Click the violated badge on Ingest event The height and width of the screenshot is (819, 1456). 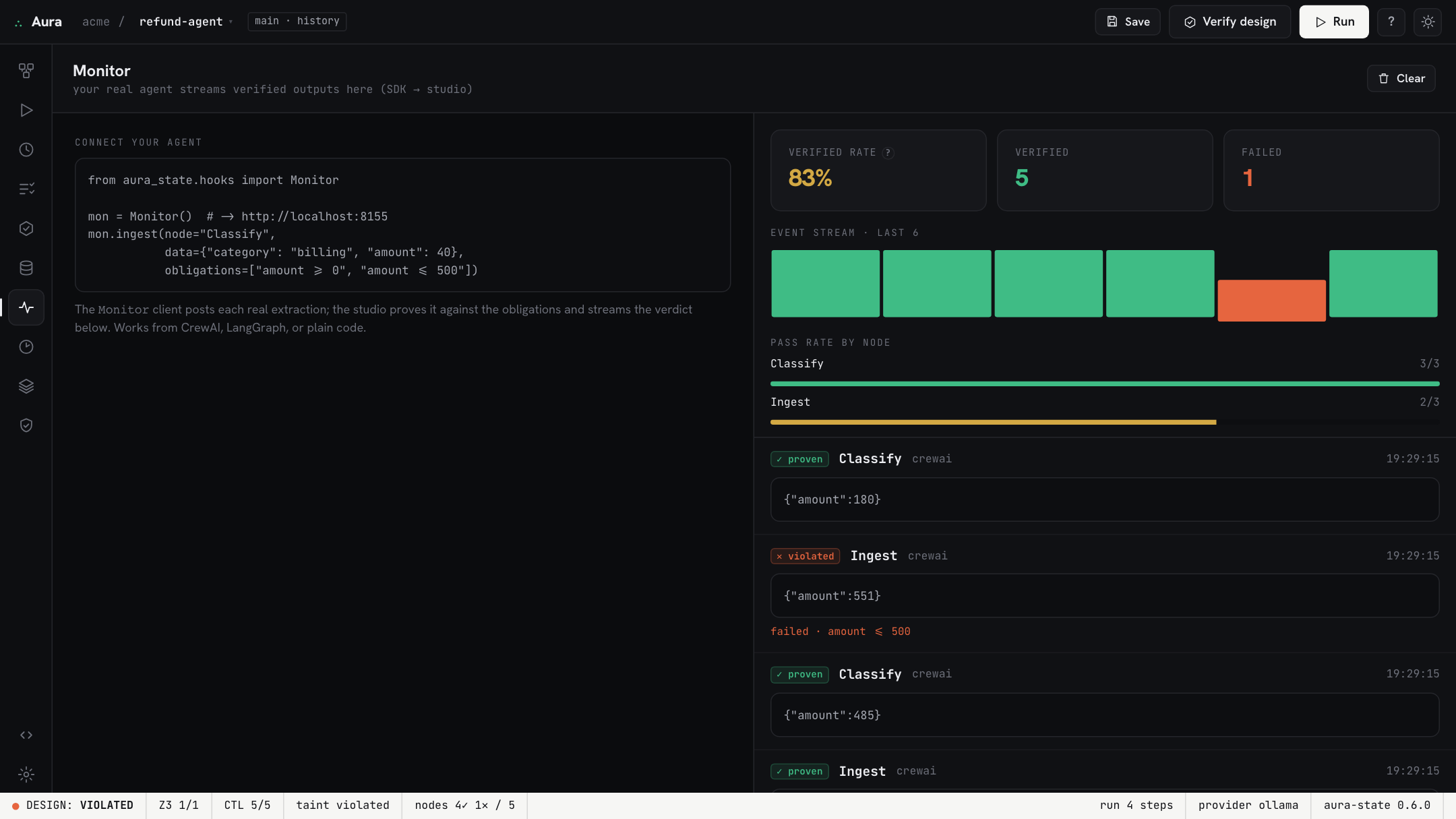[x=805, y=556]
